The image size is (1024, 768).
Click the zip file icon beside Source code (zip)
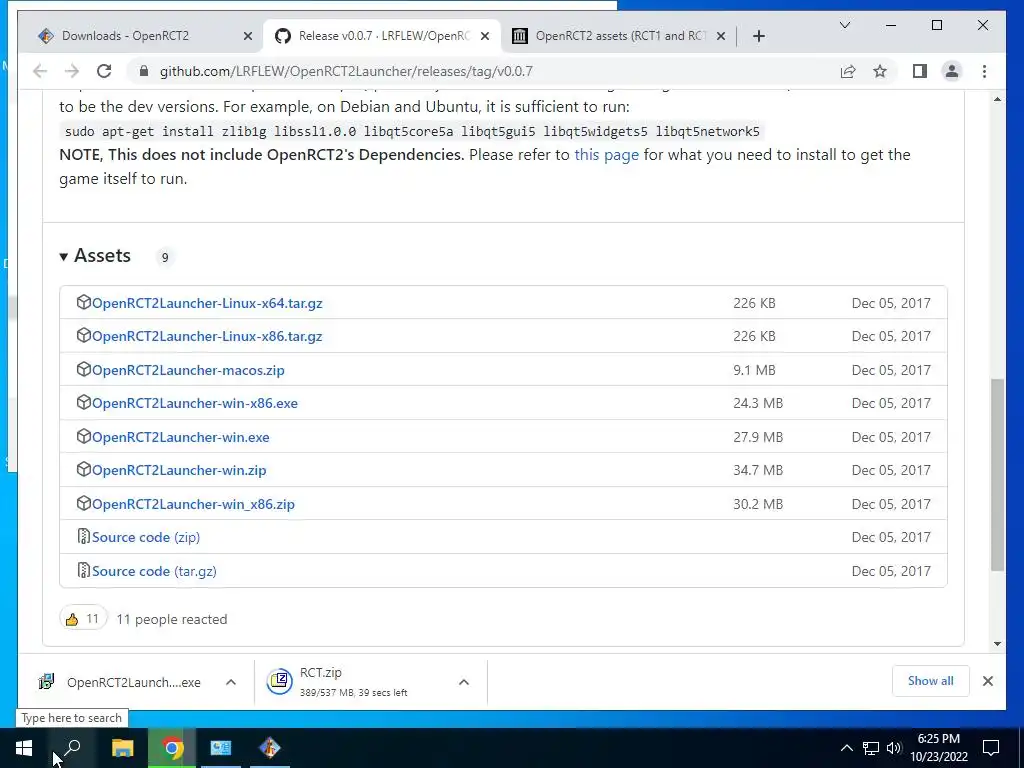(x=83, y=536)
